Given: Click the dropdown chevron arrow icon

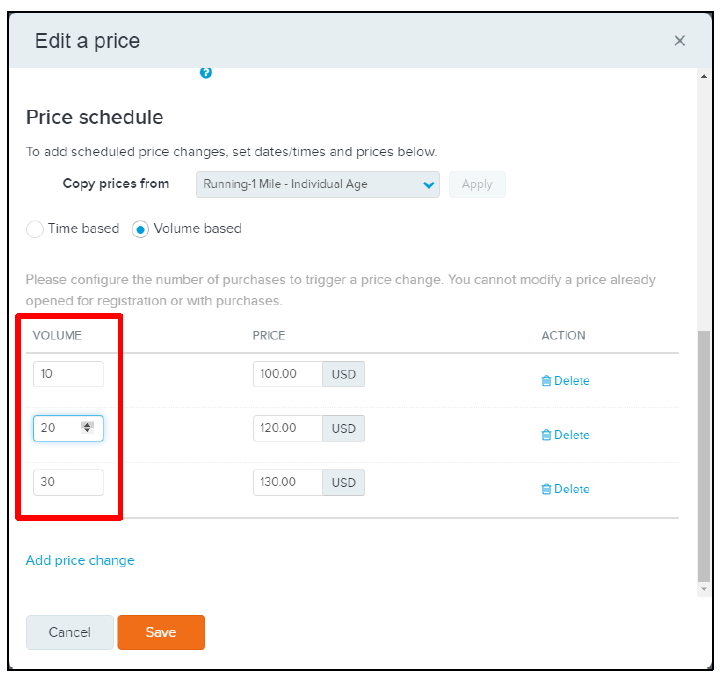Looking at the screenshot, I should click(x=429, y=185).
